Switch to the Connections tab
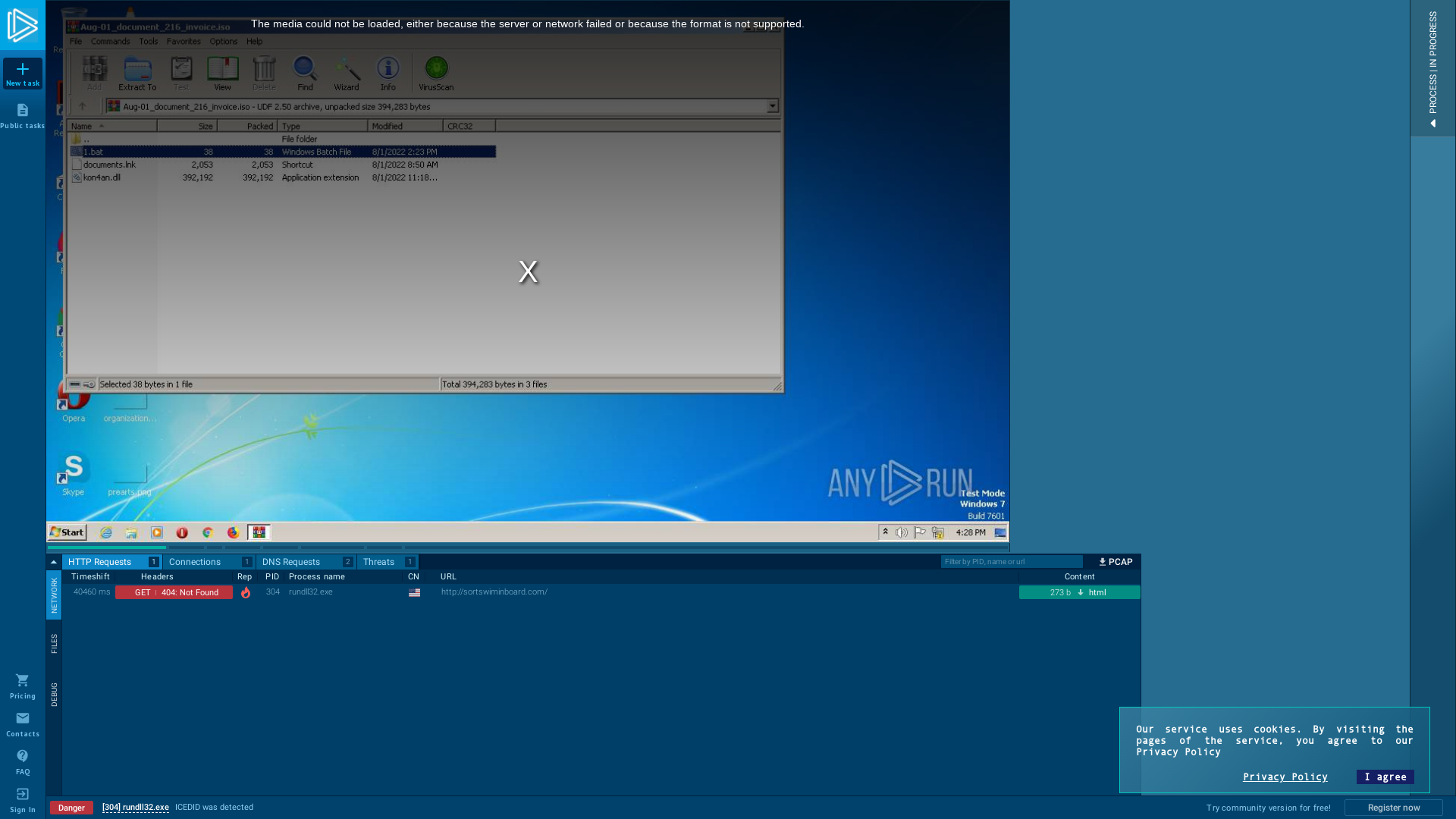This screenshot has width=1456, height=819. pyautogui.click(x=194, y=562)
